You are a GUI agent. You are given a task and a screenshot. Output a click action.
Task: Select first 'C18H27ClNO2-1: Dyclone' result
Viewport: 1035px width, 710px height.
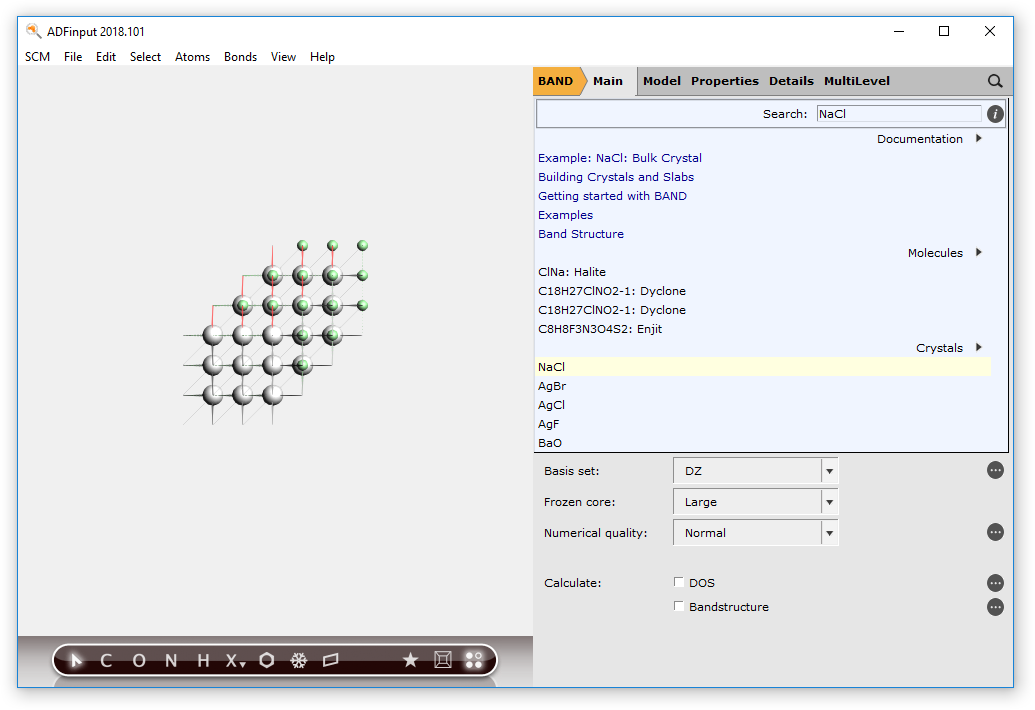[612, 291]
